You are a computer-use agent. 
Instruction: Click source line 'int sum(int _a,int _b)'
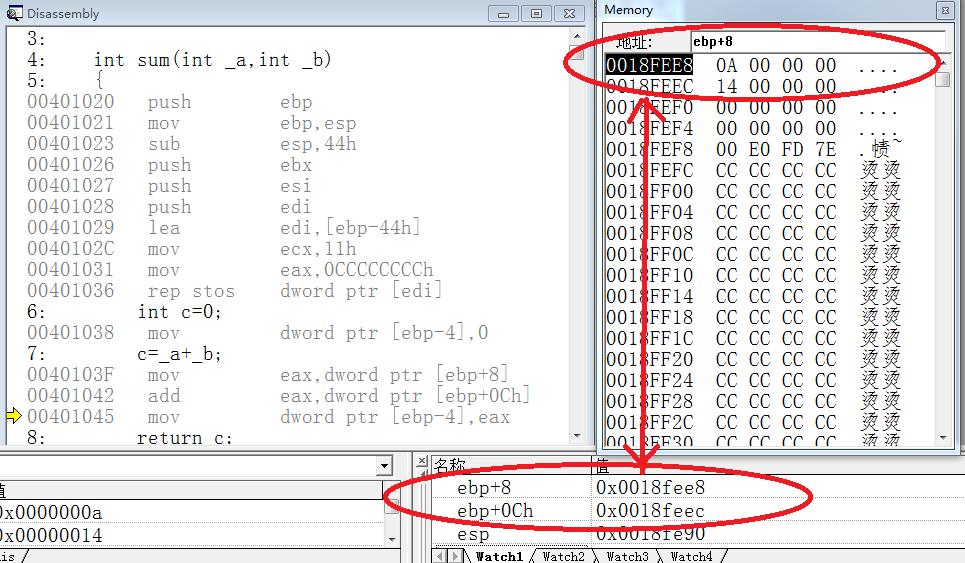[x=212, y=60]
